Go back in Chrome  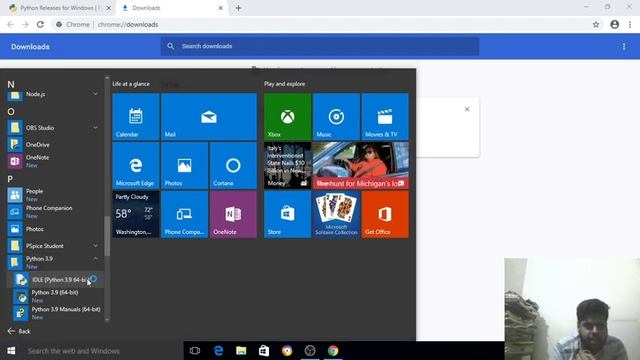[x=10, y=24]
